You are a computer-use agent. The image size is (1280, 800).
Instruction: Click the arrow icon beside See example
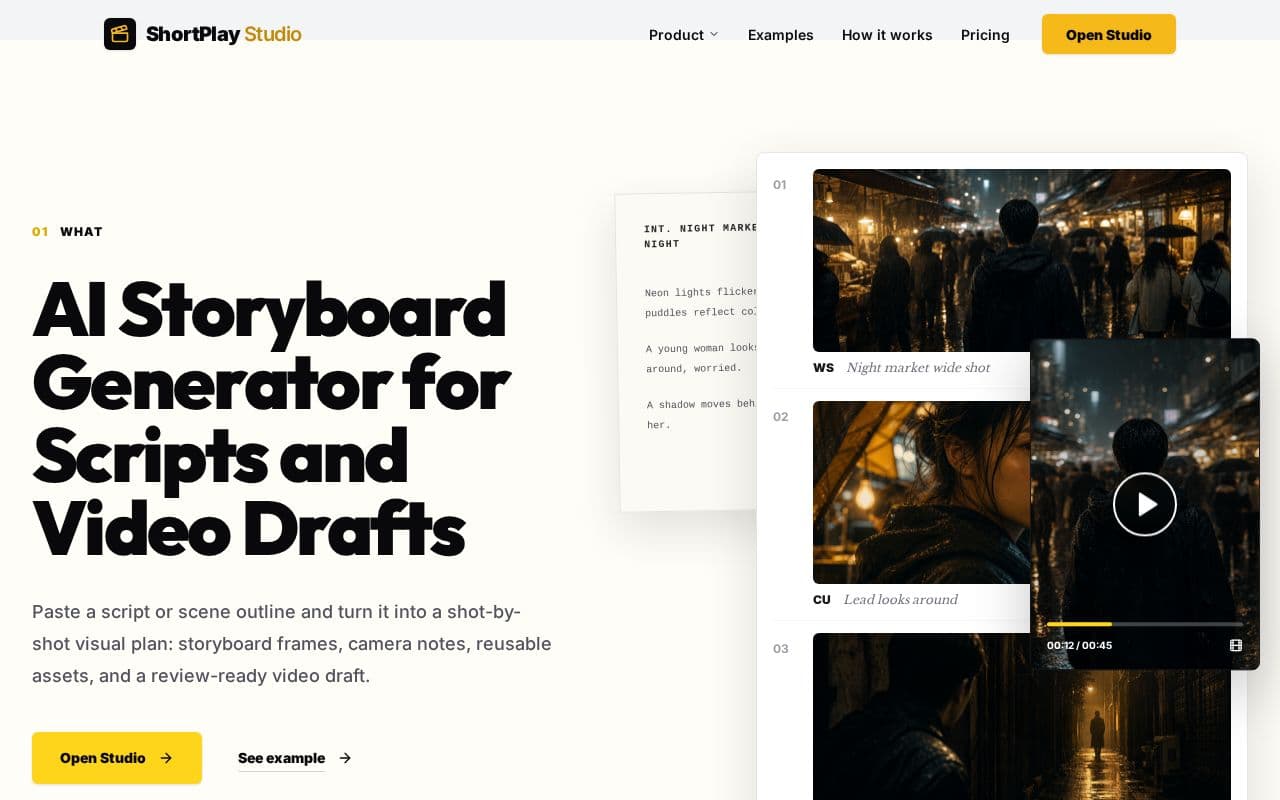[345, 758]
